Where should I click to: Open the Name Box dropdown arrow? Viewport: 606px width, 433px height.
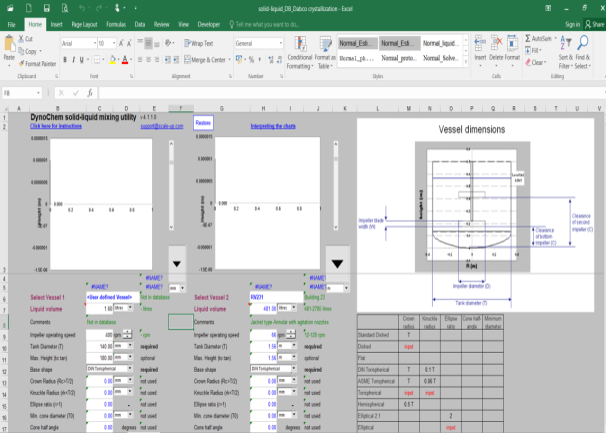pyautogui.click(x=38, y=93)
